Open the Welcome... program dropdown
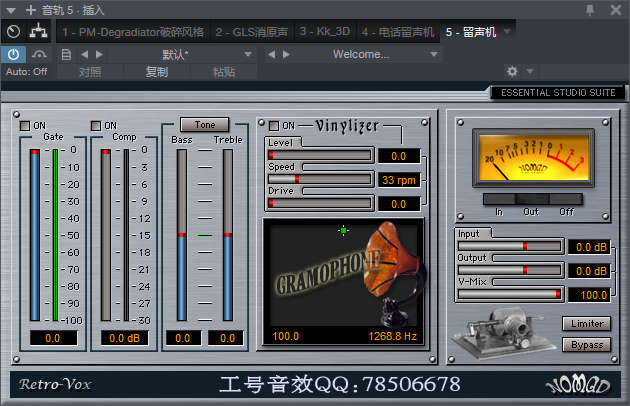630x406 pixels. click(367, 54)
